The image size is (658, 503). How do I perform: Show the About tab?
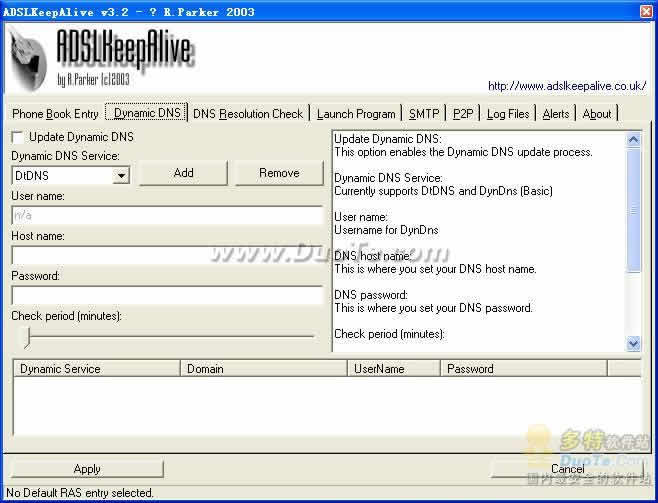pos(597,114)
